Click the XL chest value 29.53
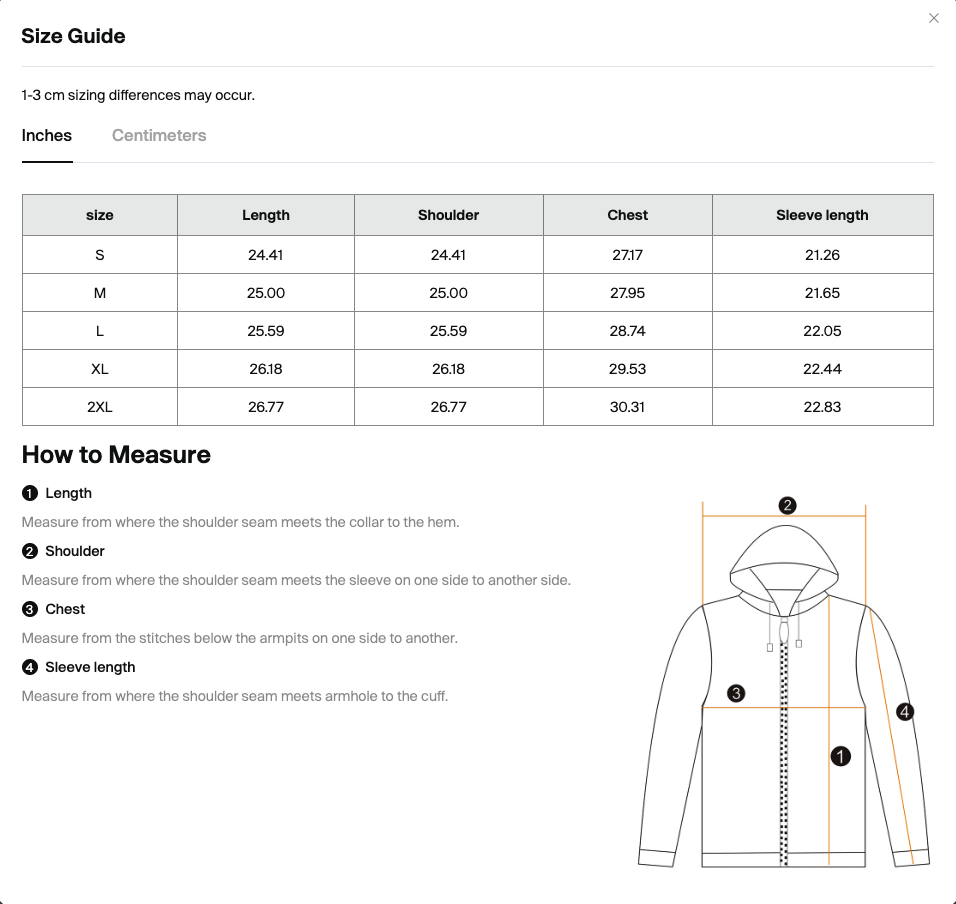The image size is (956, 904). 627,369
